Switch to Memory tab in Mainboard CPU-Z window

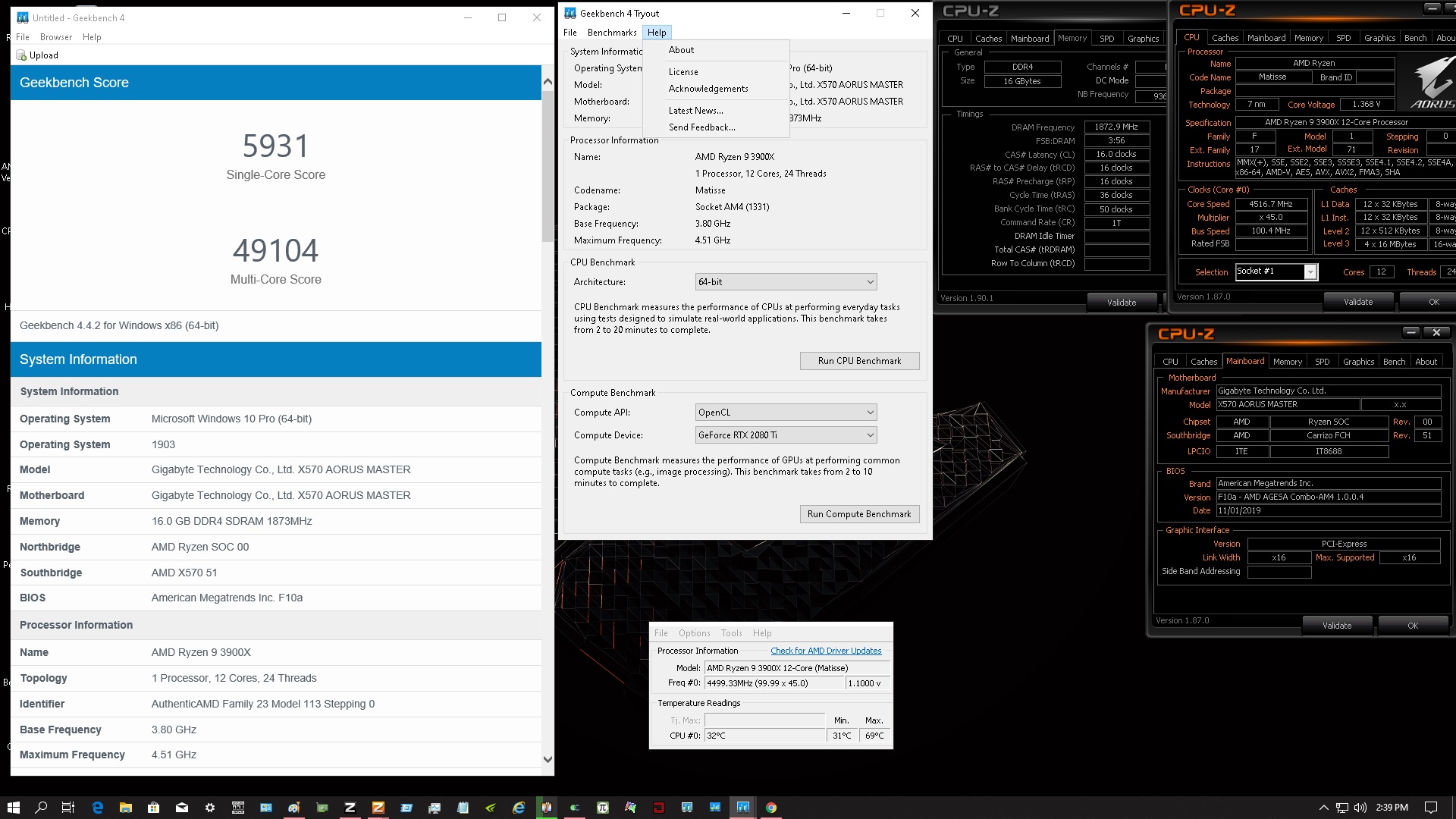coord(1287,362)
